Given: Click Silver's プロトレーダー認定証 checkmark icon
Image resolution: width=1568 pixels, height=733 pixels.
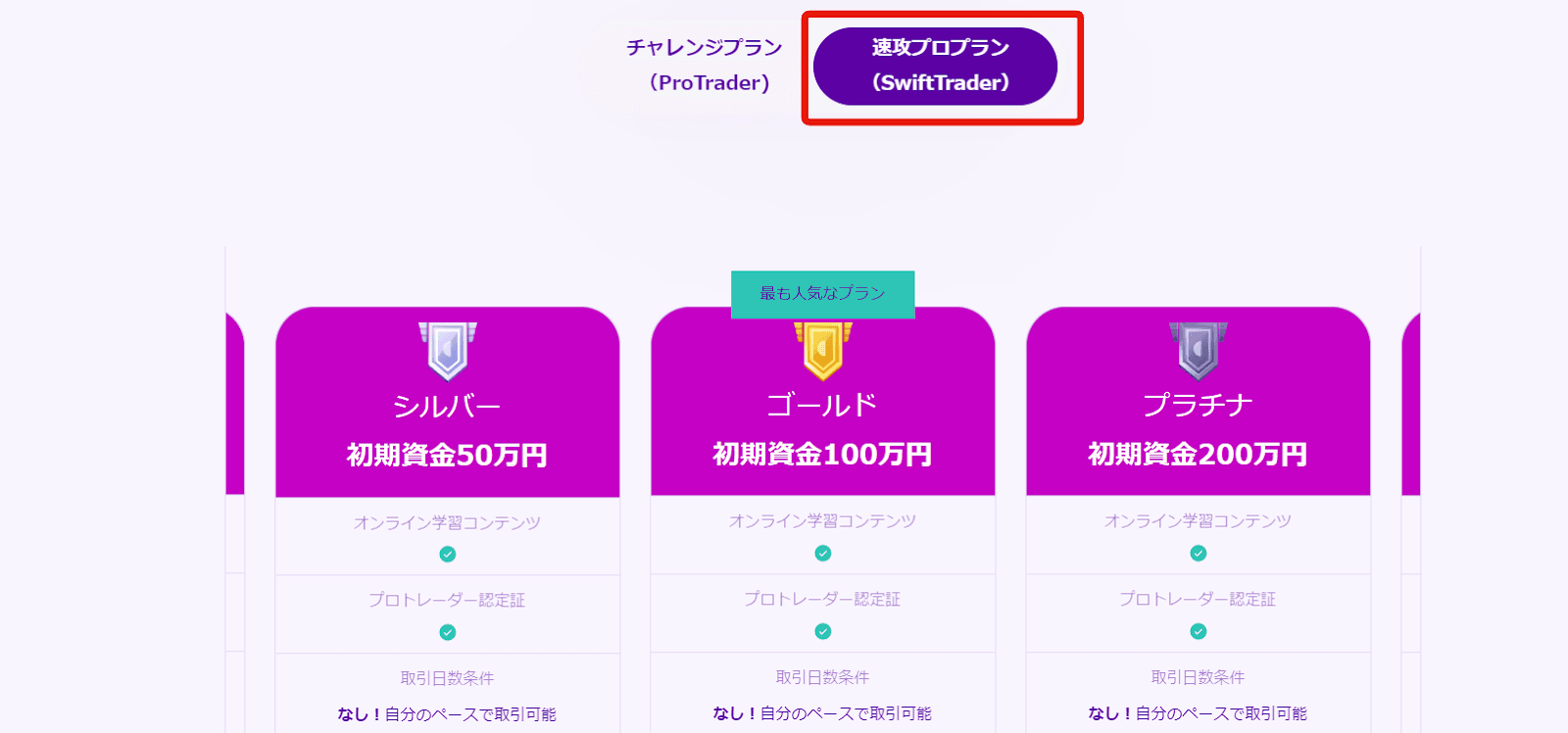Looking at the screenshot, I should point(448,633).
